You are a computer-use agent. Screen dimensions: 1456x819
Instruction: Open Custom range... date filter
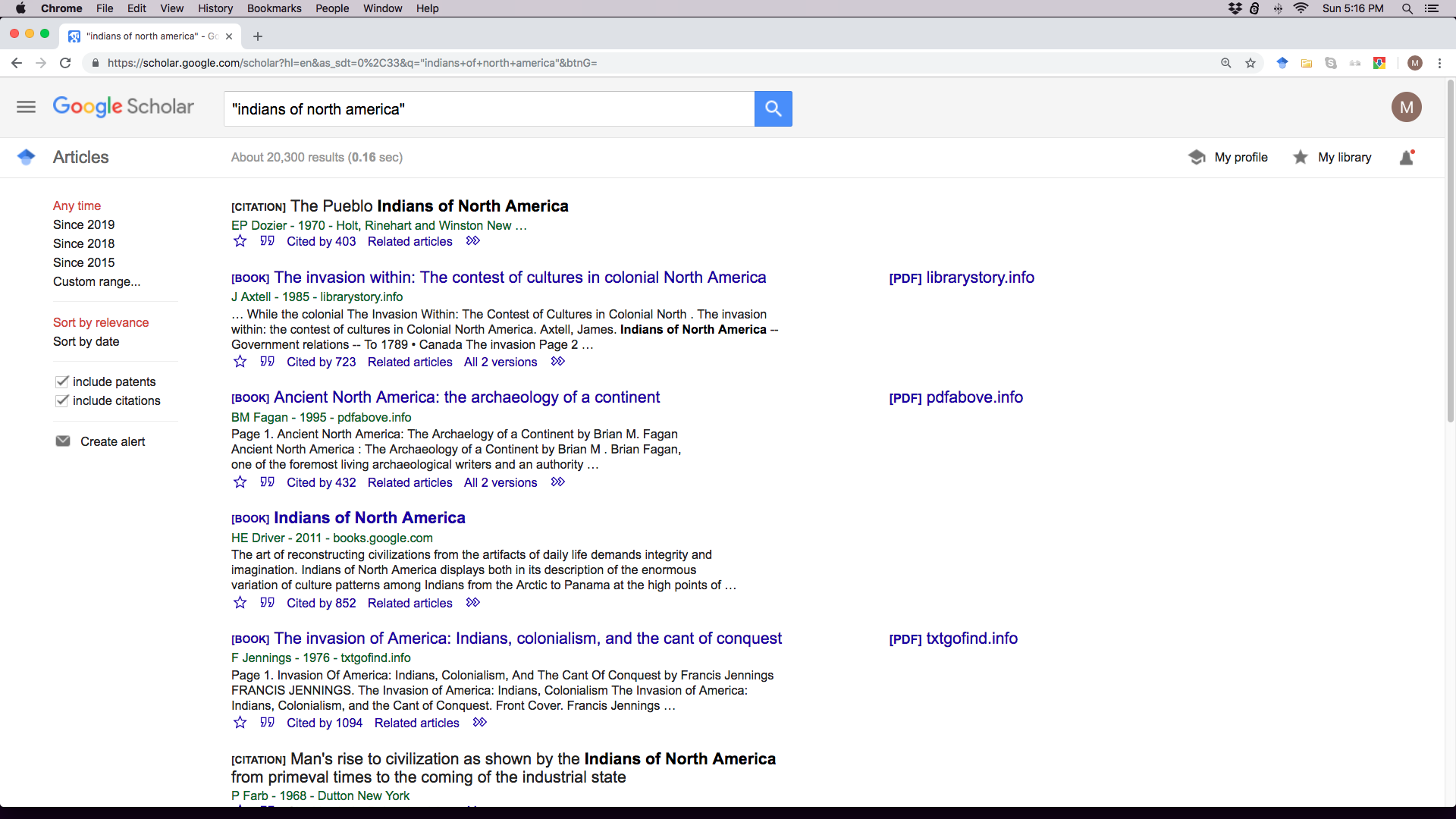96,281
